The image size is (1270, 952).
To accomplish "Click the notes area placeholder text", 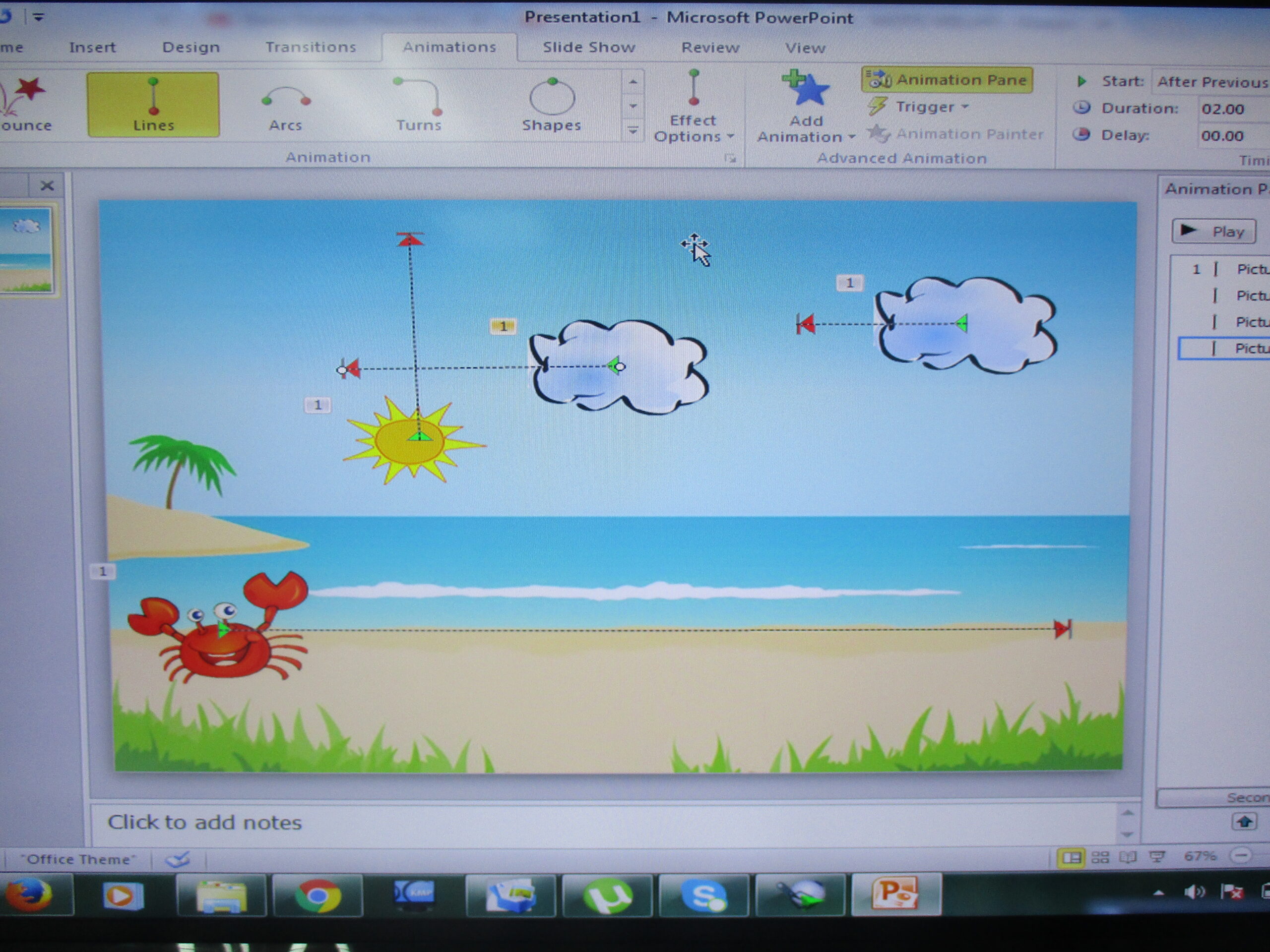I will pyautogui.click(x=205, y=822).
